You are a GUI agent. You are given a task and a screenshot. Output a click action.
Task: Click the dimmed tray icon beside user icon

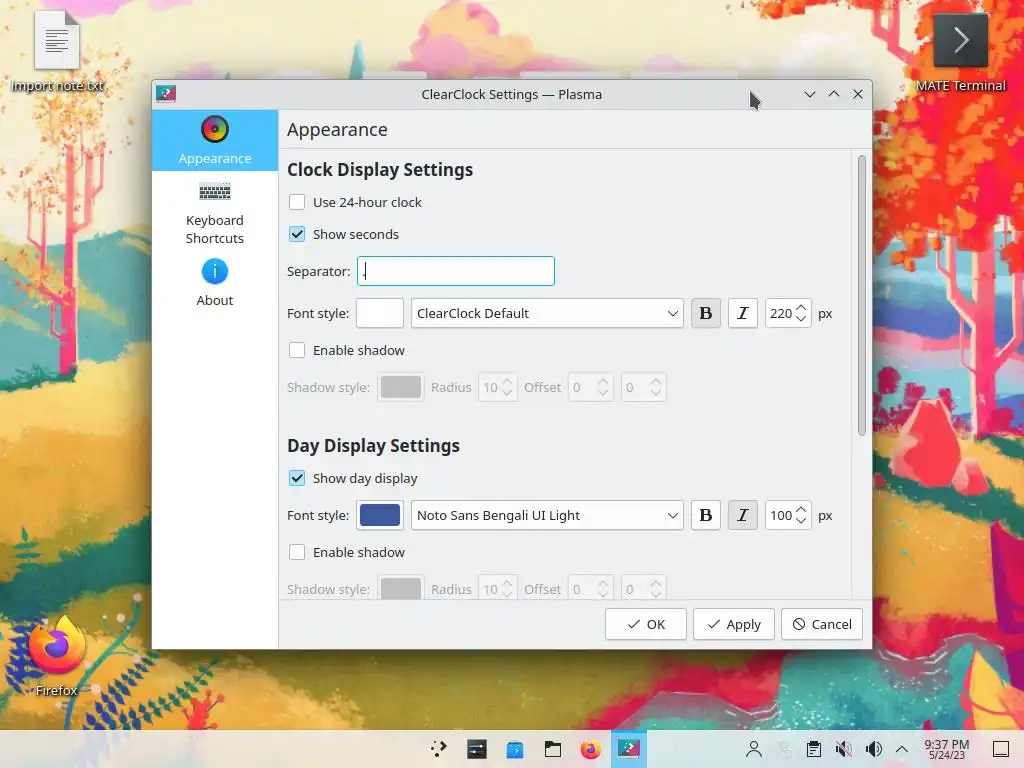tap(784, 749)
